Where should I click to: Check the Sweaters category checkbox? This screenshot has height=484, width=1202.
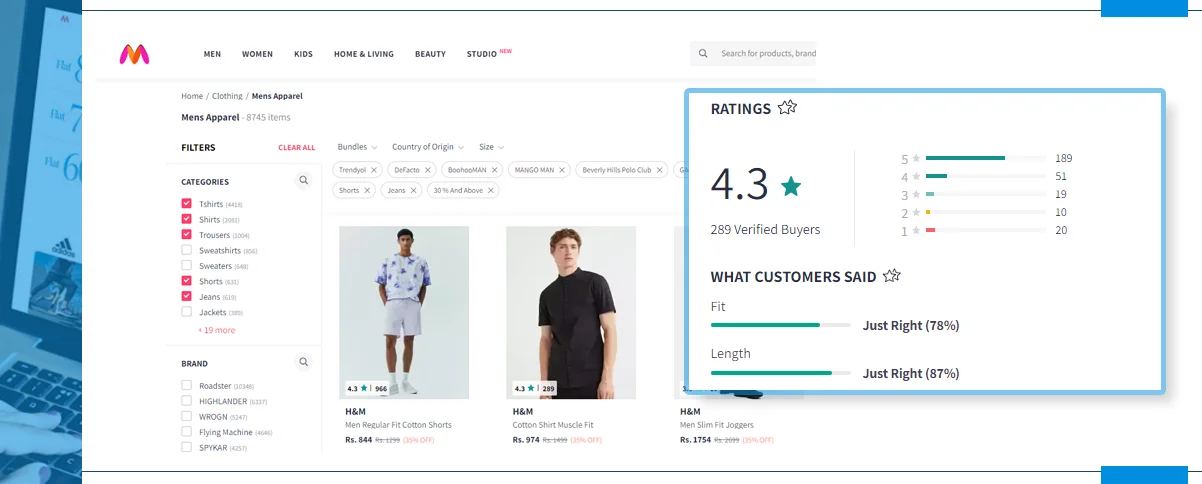click(x=186, y=266)
